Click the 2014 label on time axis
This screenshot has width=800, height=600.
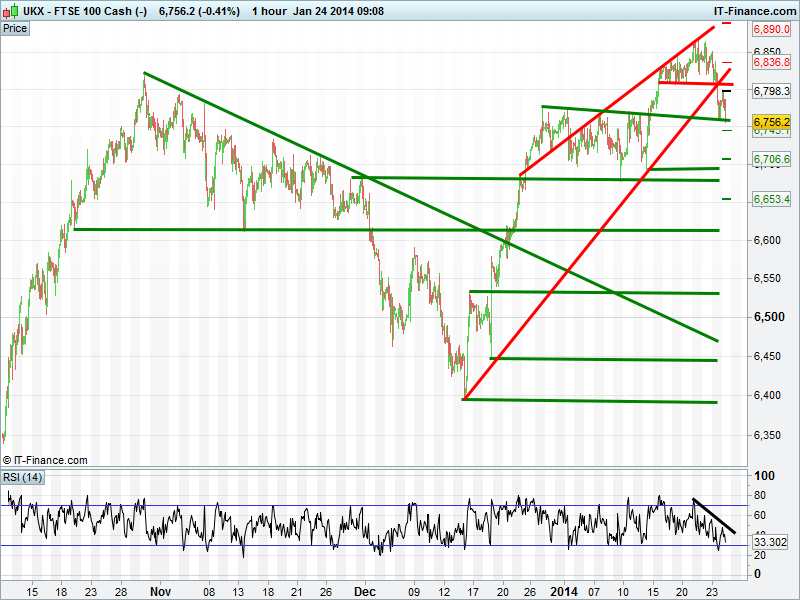pos(564,591)
